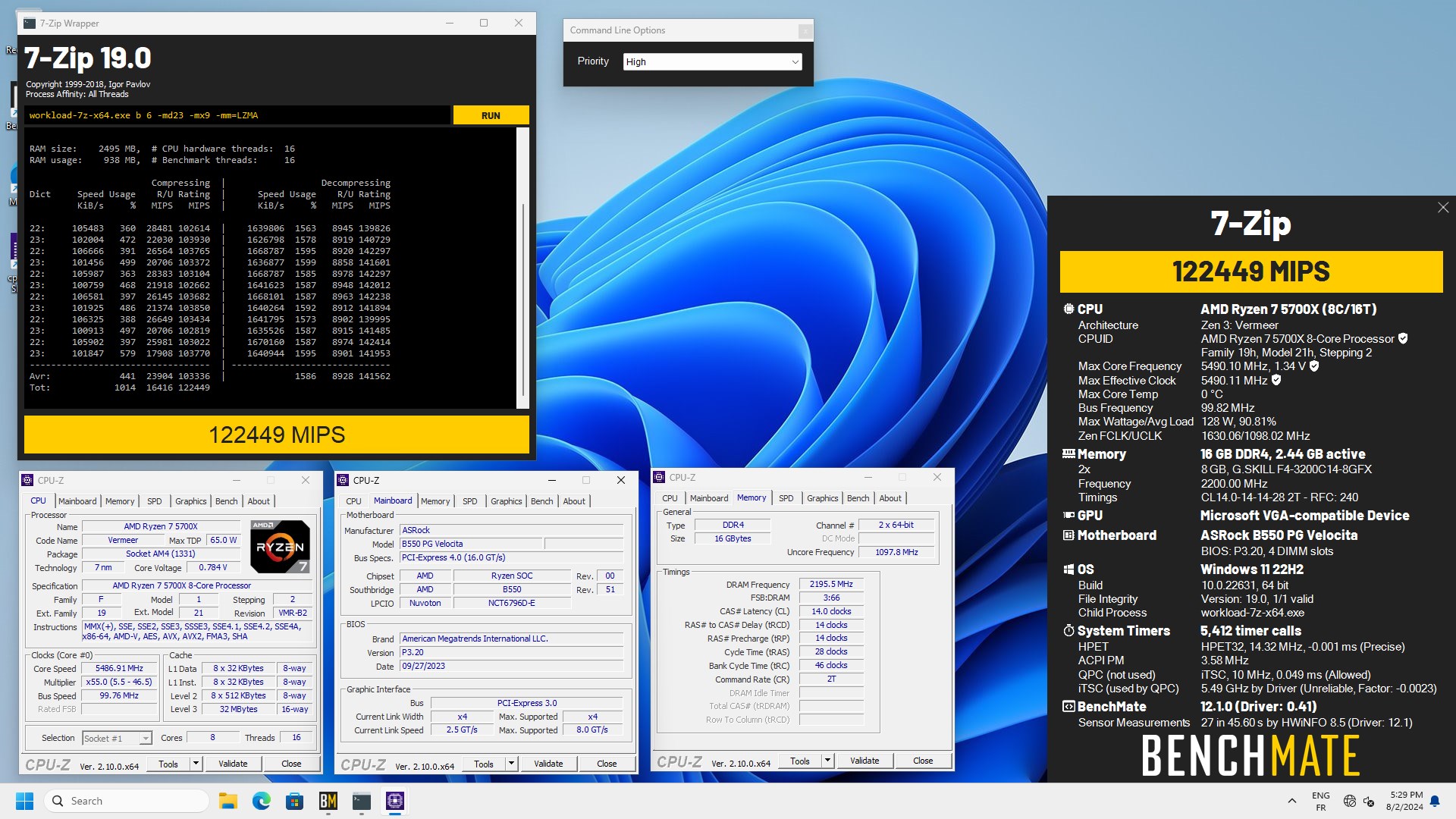The width and height of the screenshot is (1456, 819).
Task: Click Tools button in middle CPU-Z window
Action: coord(484,764)
